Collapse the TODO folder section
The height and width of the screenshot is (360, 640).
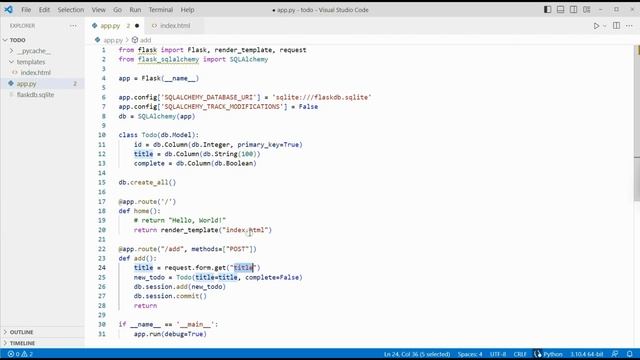(5, 40)
